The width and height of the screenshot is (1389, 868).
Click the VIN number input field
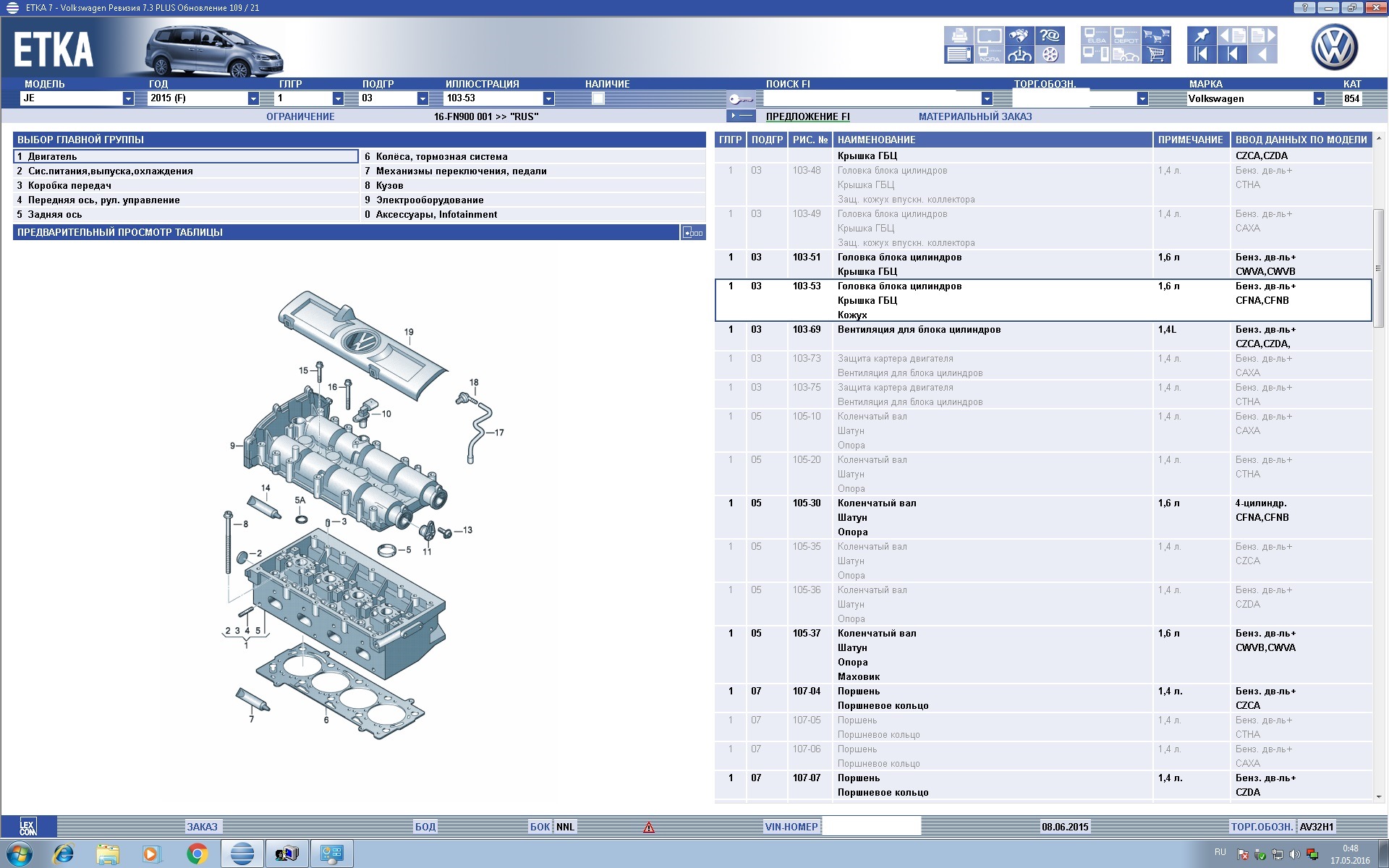pyautogui.click(x=871, y=826)
